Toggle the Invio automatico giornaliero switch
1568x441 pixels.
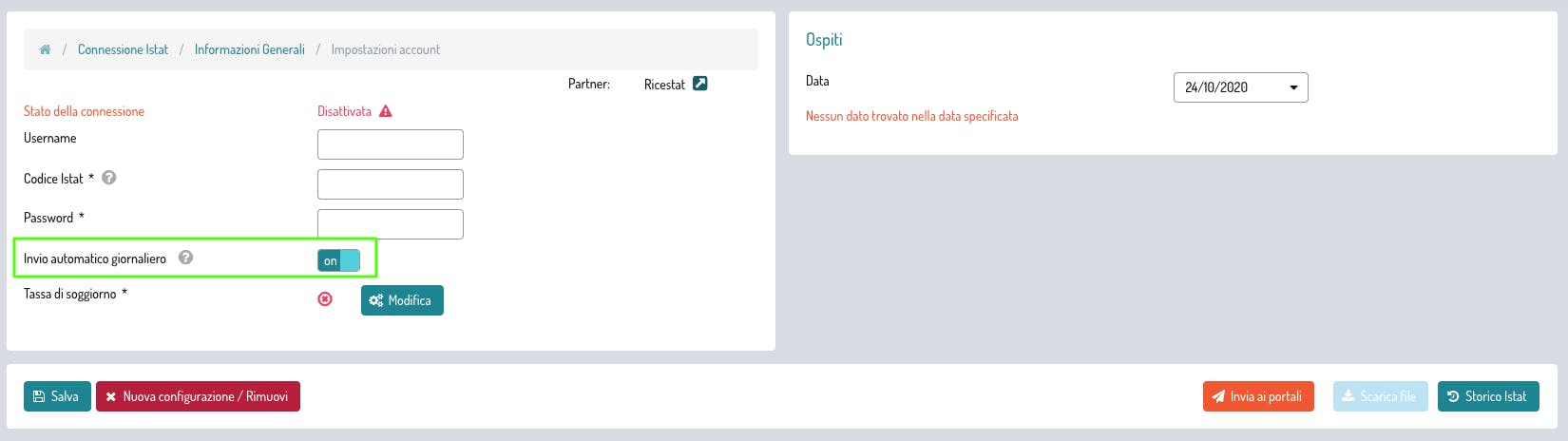tap(338, 260)
